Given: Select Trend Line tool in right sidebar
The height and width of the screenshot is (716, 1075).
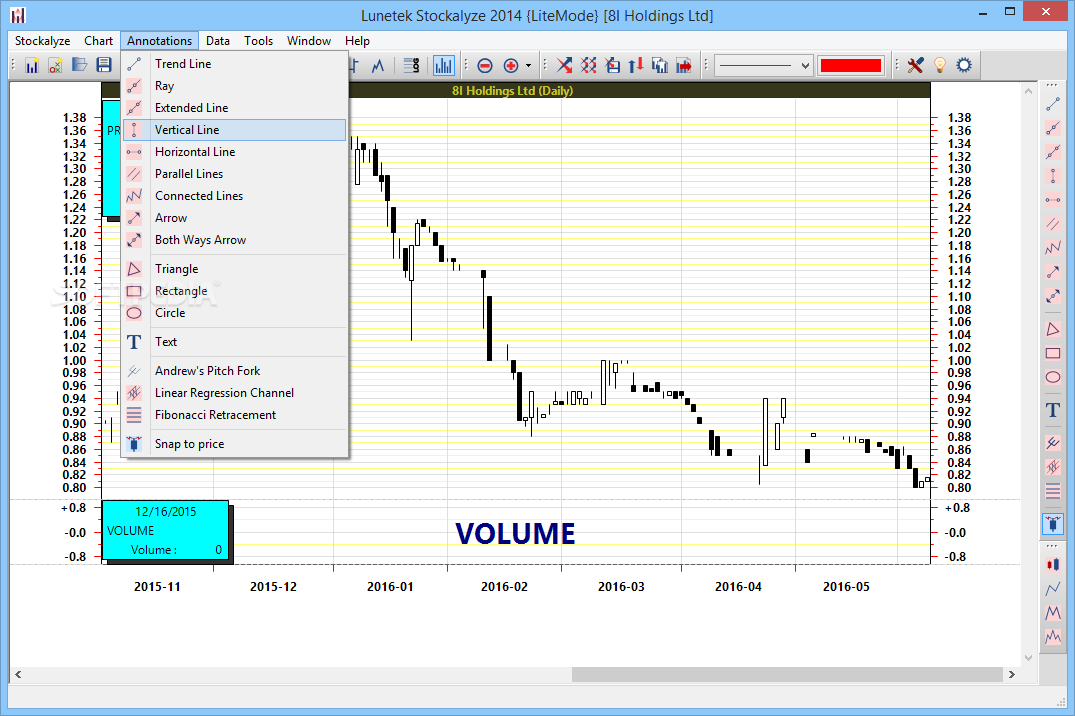Looking at the screenshot, I should point(1052,104).
